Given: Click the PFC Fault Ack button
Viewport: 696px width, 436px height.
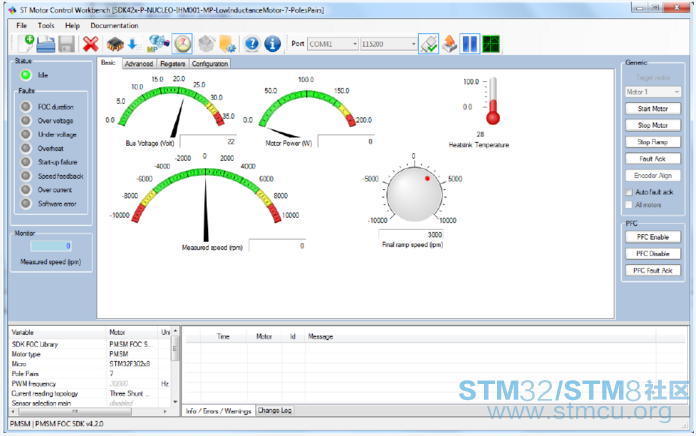Looking at the screenshot, I should 652,270.
